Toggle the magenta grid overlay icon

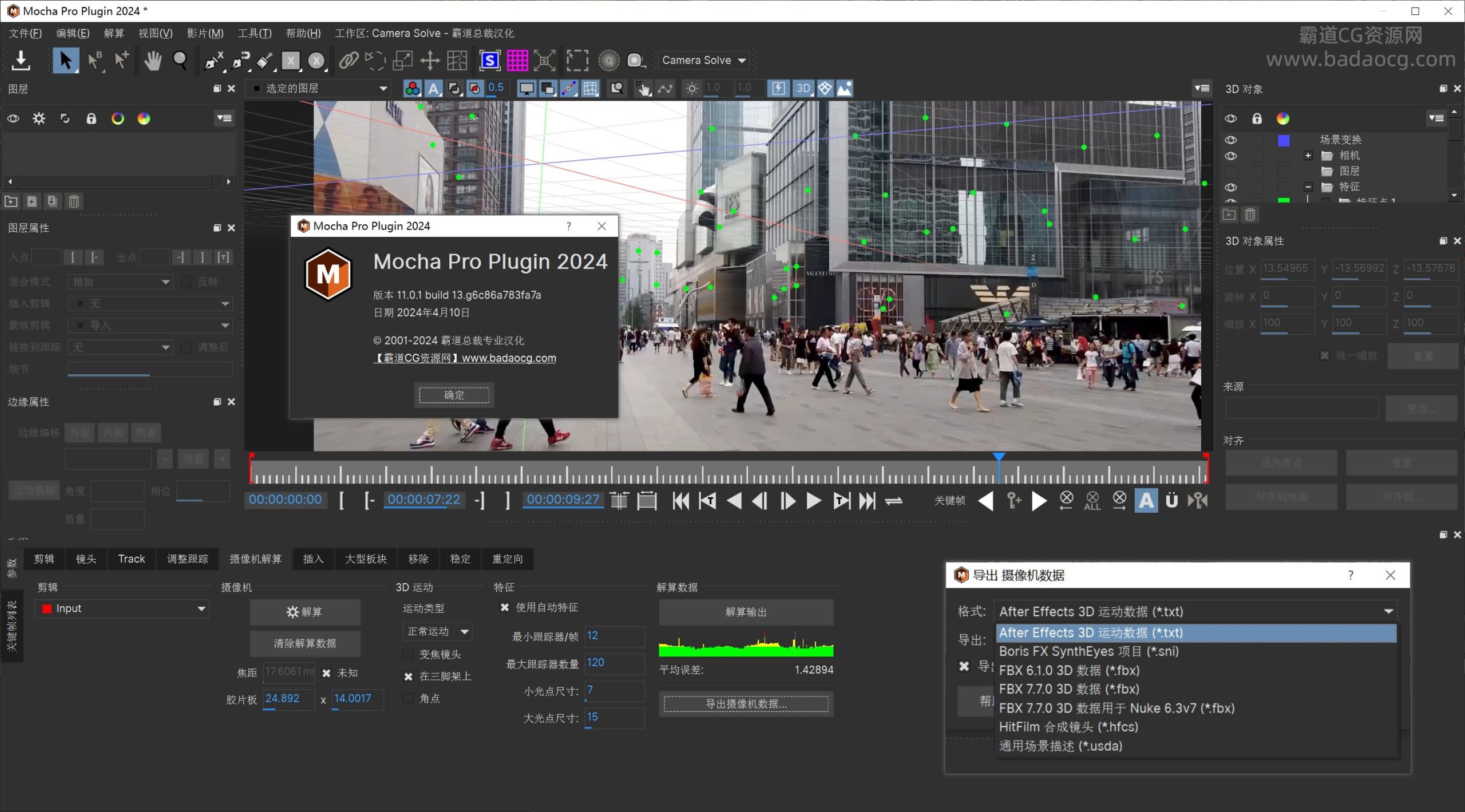coord(517,60)
